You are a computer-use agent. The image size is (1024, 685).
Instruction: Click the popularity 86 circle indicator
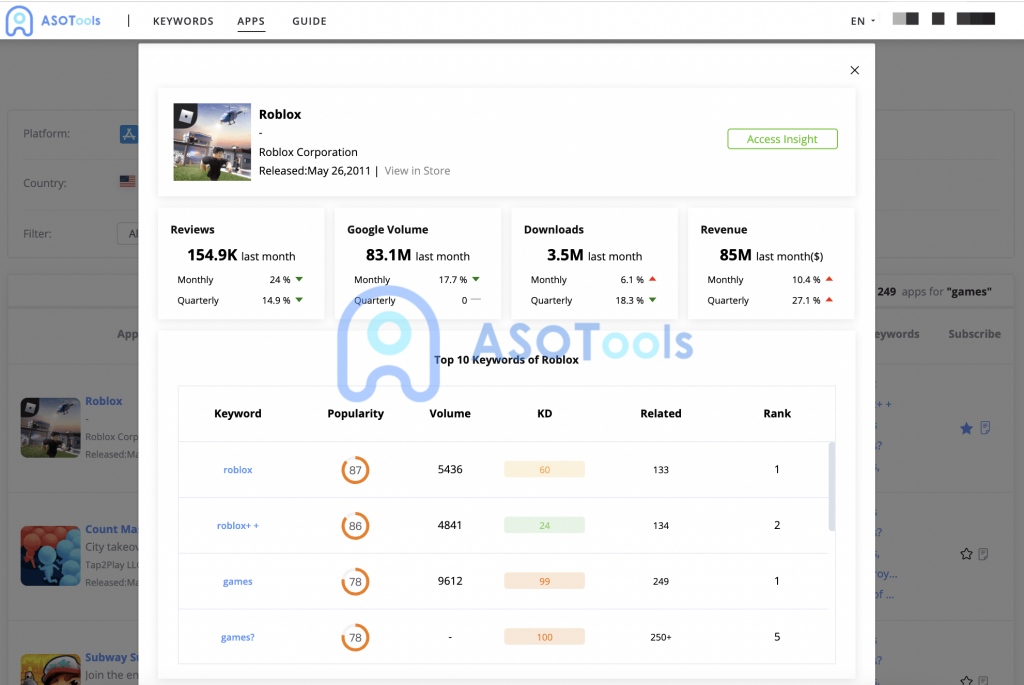pyautogui.click(x=355, y=526)
